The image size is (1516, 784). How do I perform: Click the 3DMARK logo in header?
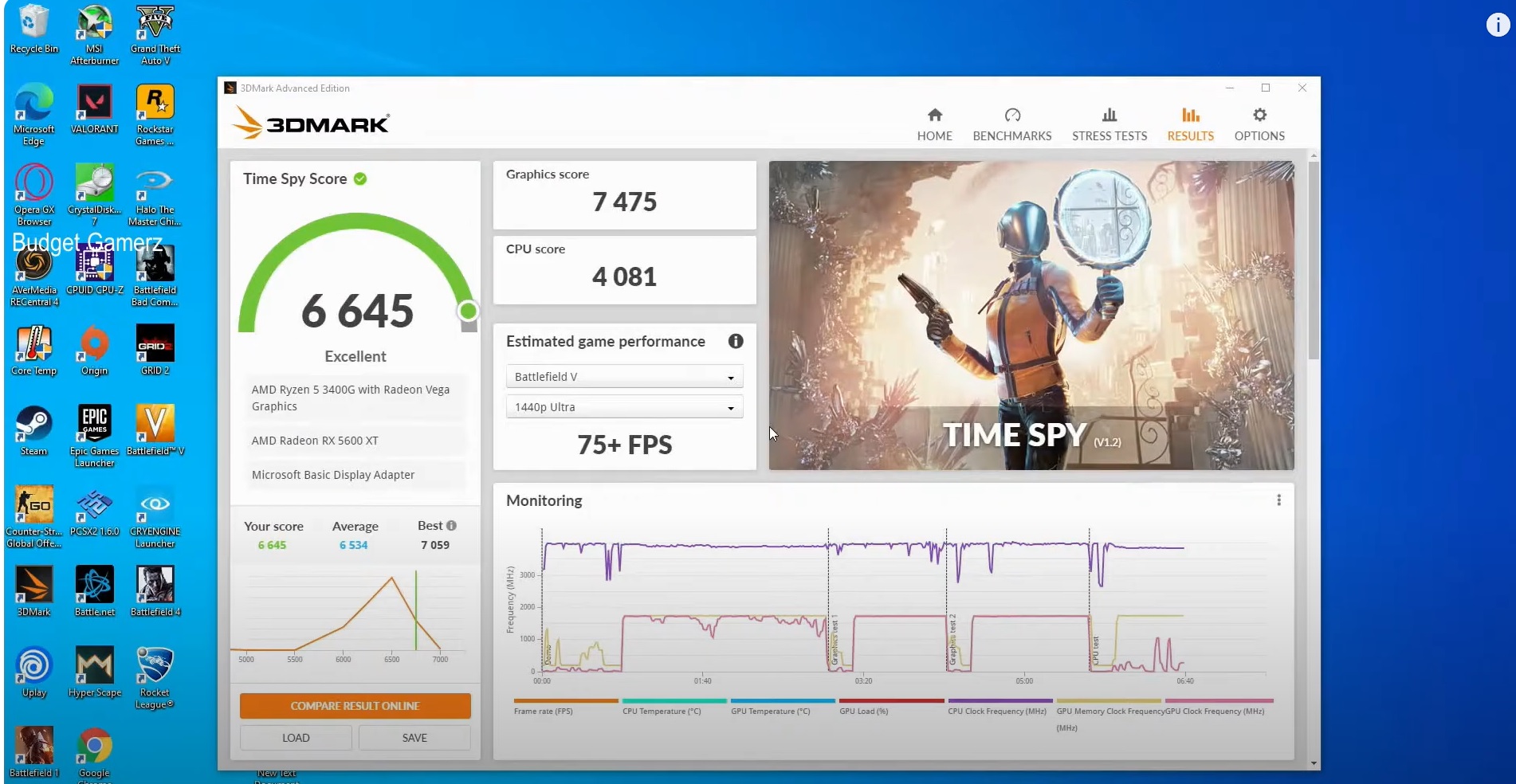[310, 124]
